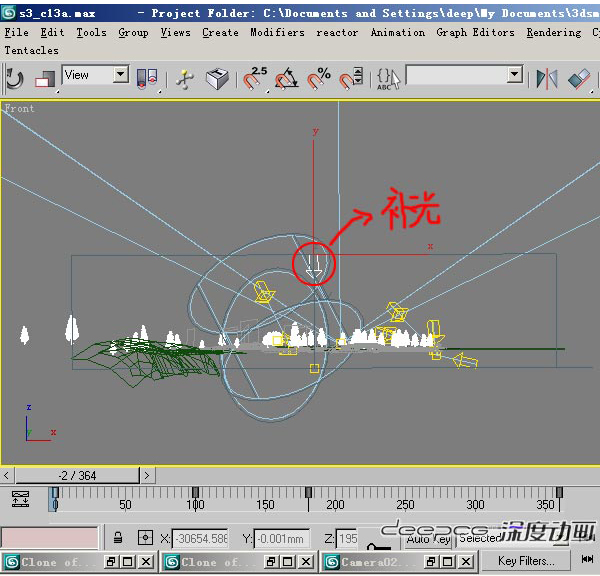This screenshot has height=576, width=600.
Task: Toggle Percent Snap magnet
Action: pos(319,78)
